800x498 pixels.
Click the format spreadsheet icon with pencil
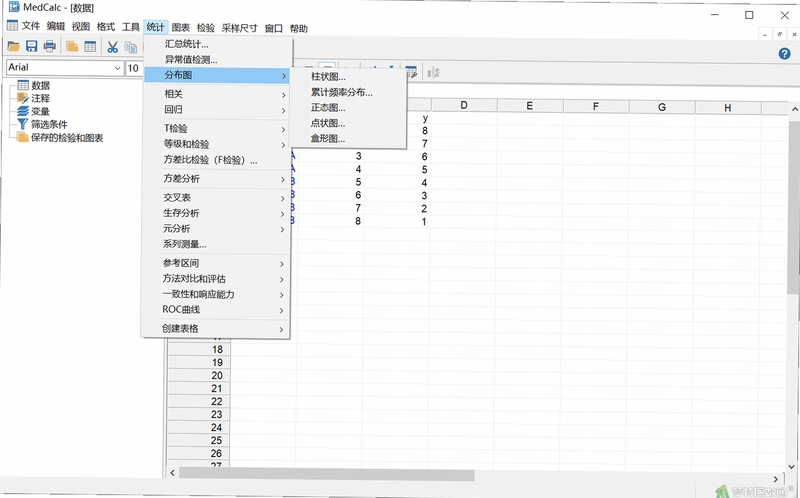click(411, 72)
